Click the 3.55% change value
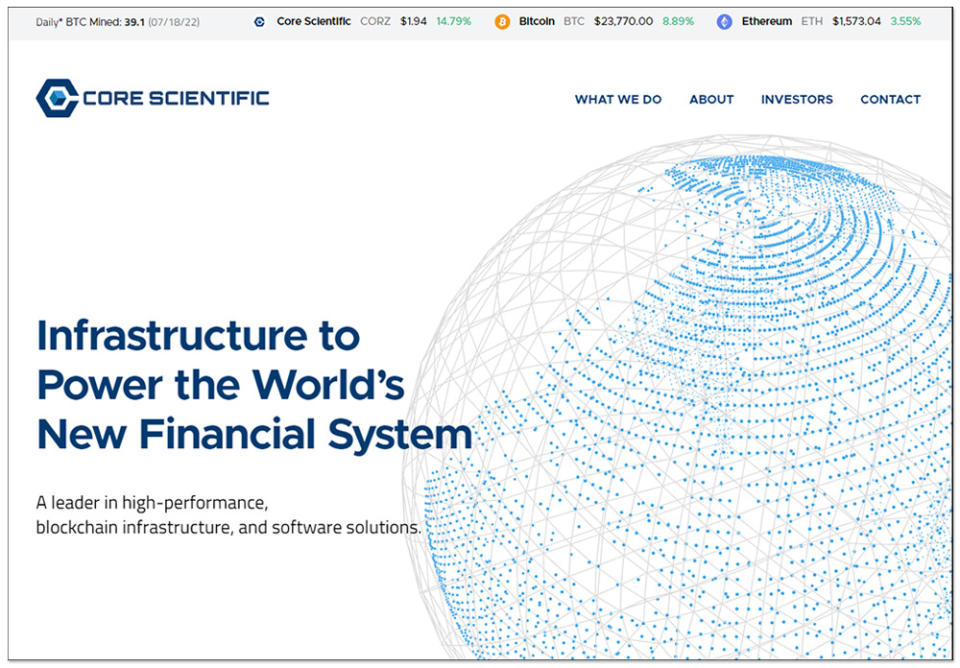This screenshot has height=668, width=960. pyautogui.click(x=906, y=21)
